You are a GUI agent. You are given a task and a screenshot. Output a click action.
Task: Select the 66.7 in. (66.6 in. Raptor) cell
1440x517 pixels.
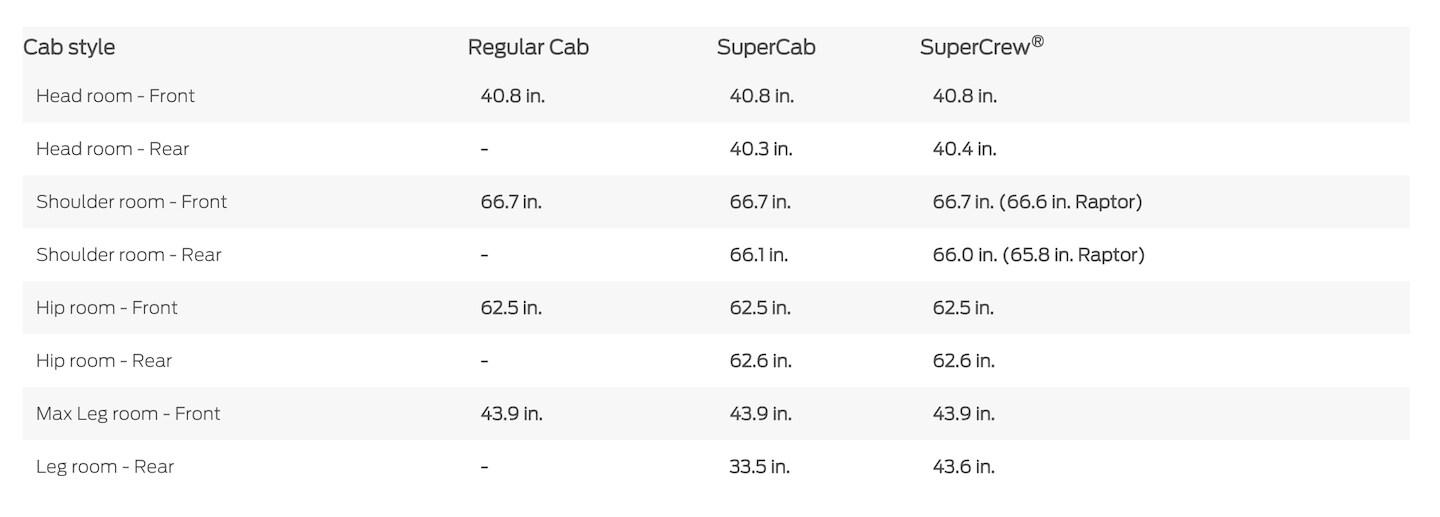click(1037, 202)
